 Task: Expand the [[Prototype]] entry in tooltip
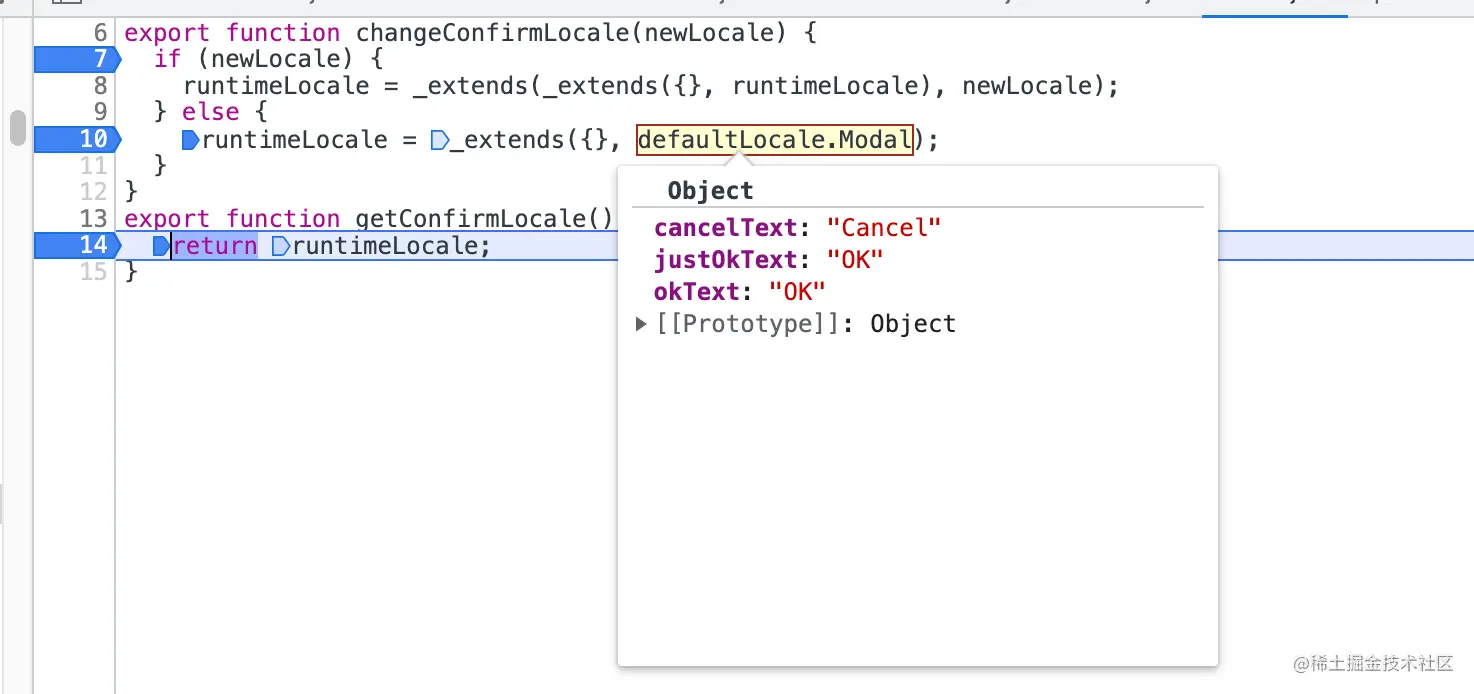click(x=642, y=324)
